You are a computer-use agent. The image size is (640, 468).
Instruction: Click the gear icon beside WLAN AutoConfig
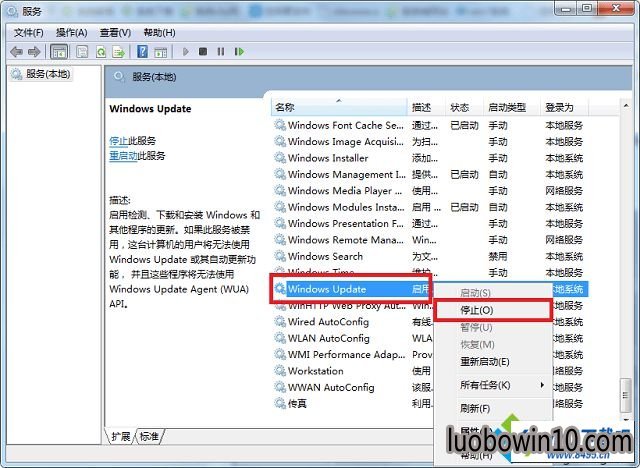point(280,338)
